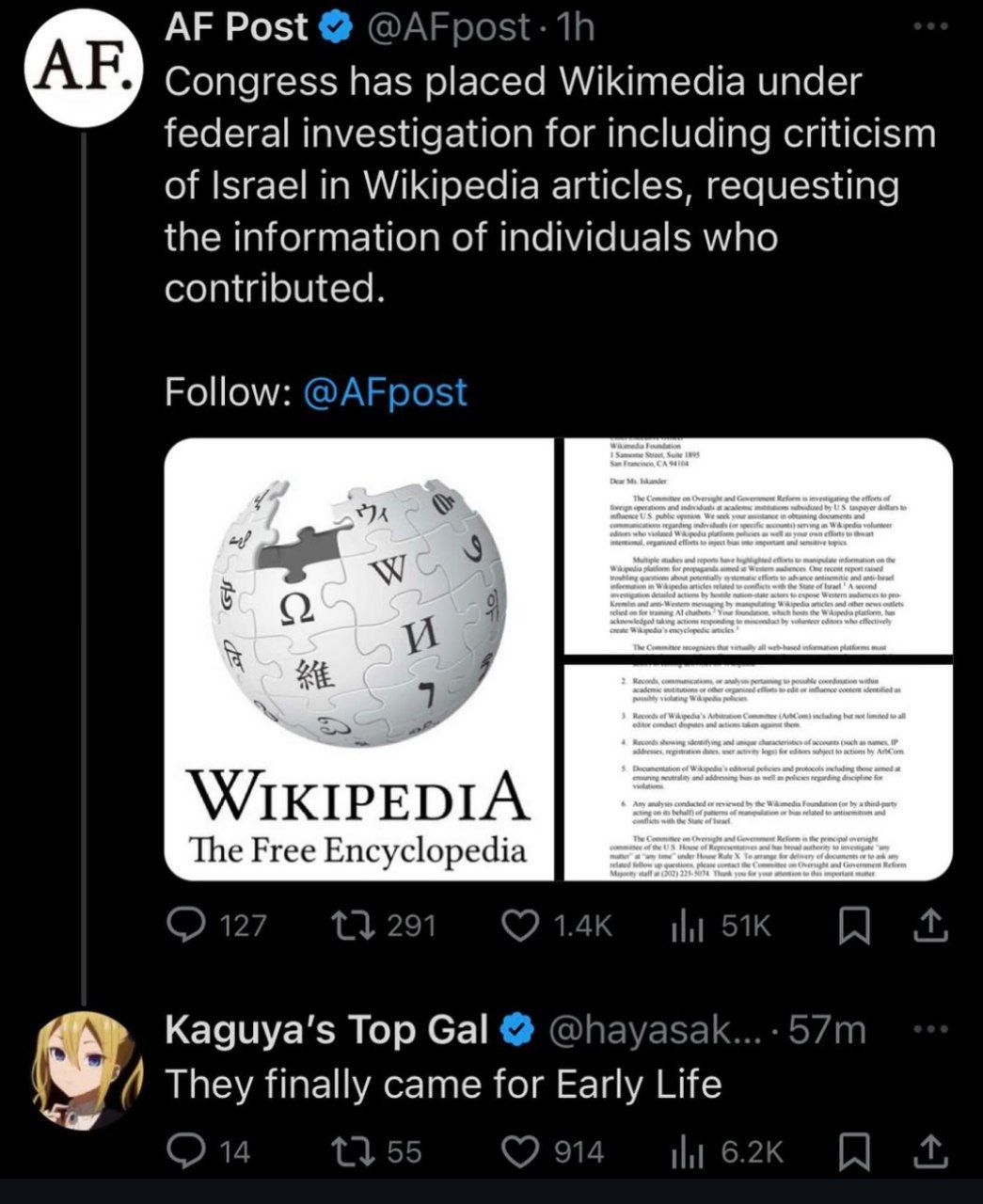983x1204 pixels.
Task: Share Kaguya's Top Gal reply
Action: click(930, 1151)
